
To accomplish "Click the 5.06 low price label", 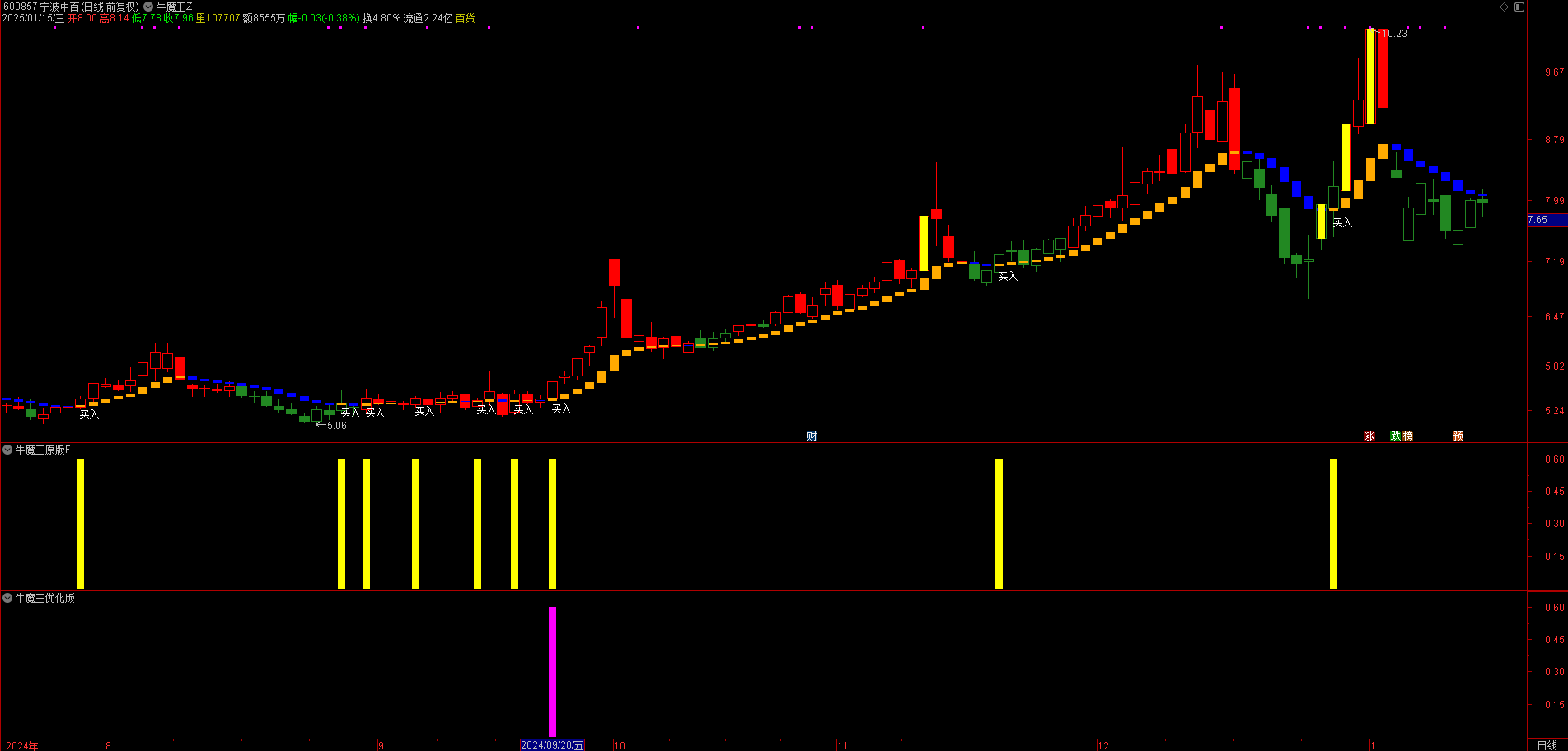I will (336, 426).
